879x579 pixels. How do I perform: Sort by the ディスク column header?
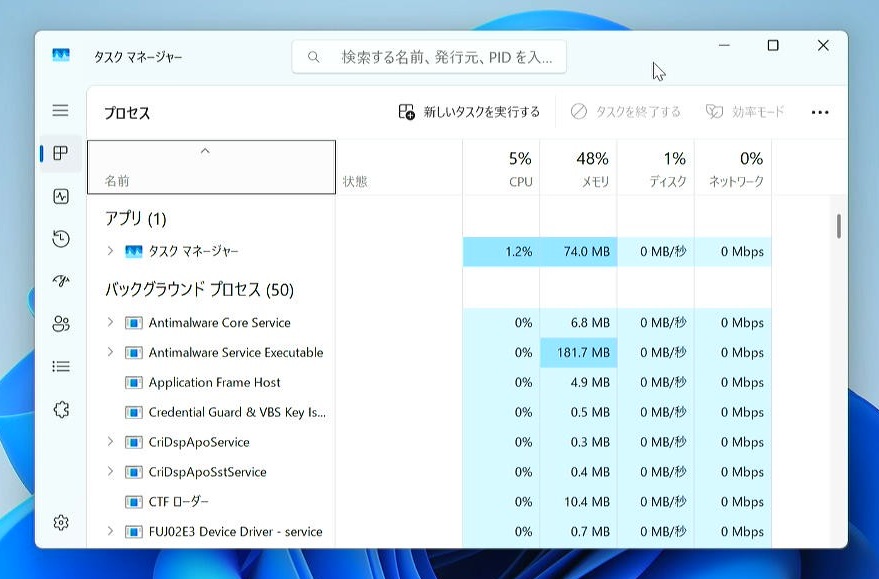(656, 167)
